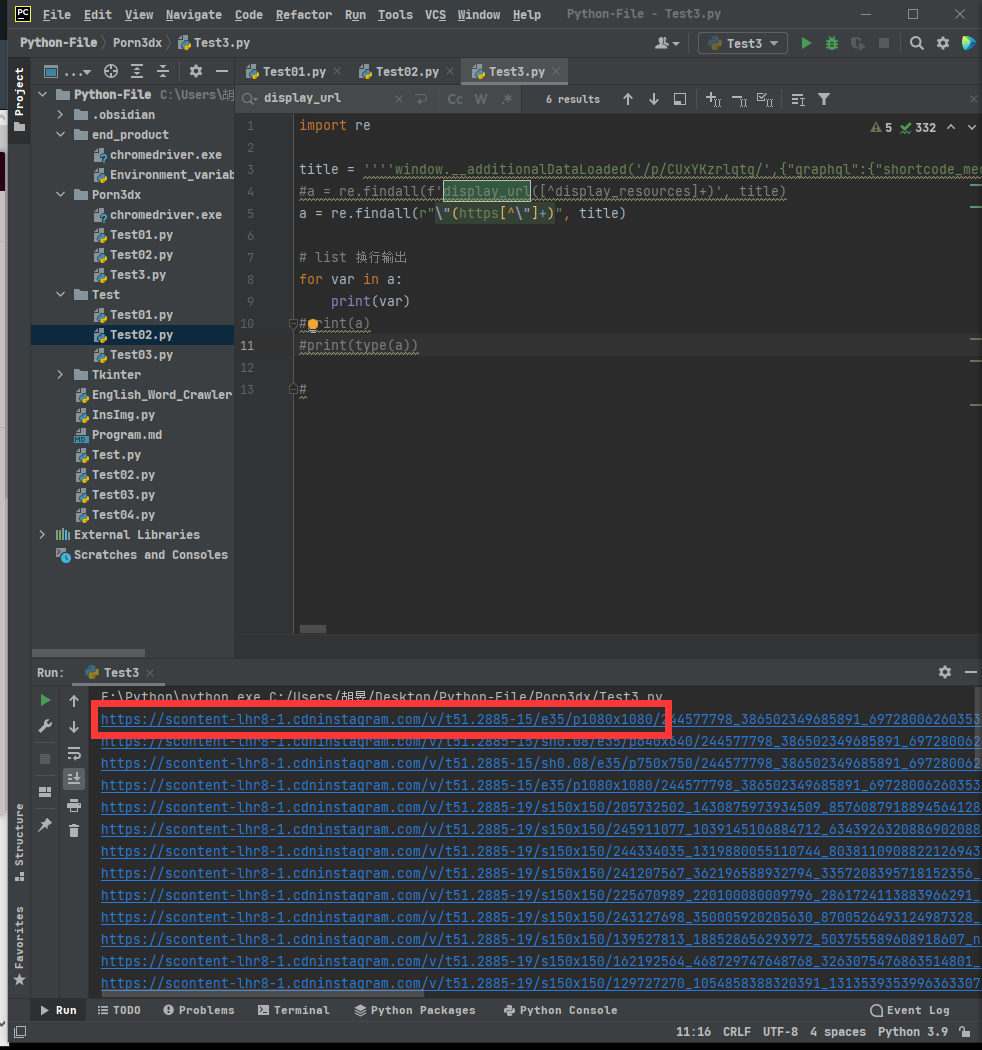Open the Terminal tool window
The width and height of the screenshot is (982, 1050).
293,1010
